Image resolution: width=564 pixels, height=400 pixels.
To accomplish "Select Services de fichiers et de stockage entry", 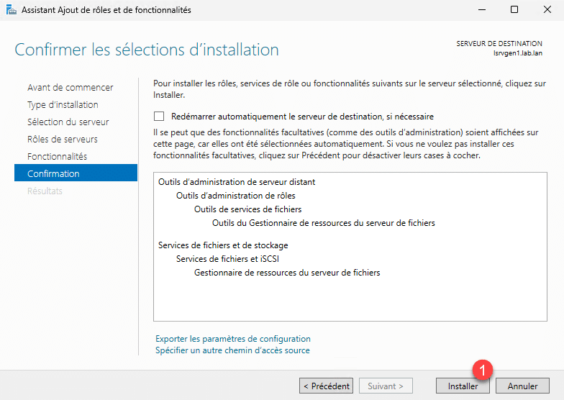I will click(x=223, y=245).
